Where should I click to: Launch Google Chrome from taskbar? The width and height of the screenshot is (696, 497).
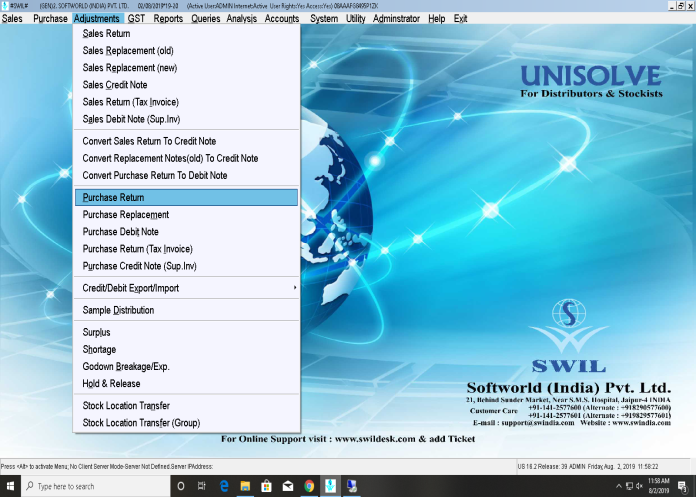tap(309, 486)
